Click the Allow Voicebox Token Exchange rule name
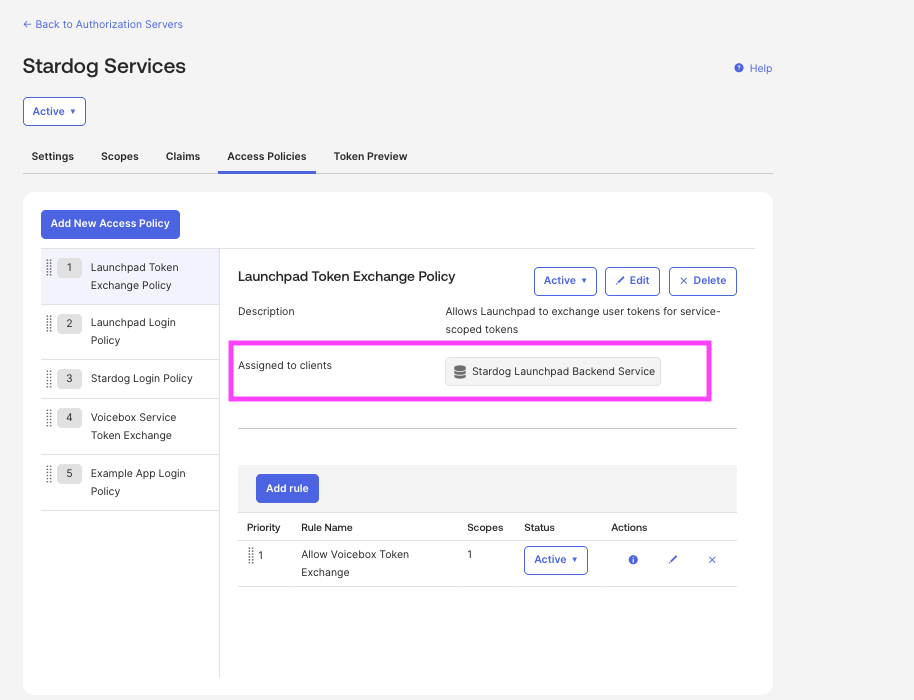 click(355, 563)
